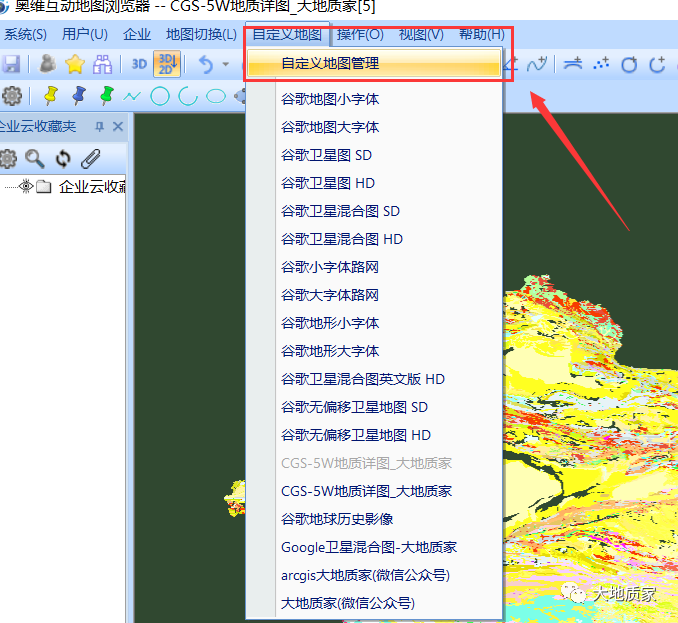The height and width of the screenshot is (623, 678).
Task: Refresh the favorites panel with the sync icon
Action: (63, 159)
